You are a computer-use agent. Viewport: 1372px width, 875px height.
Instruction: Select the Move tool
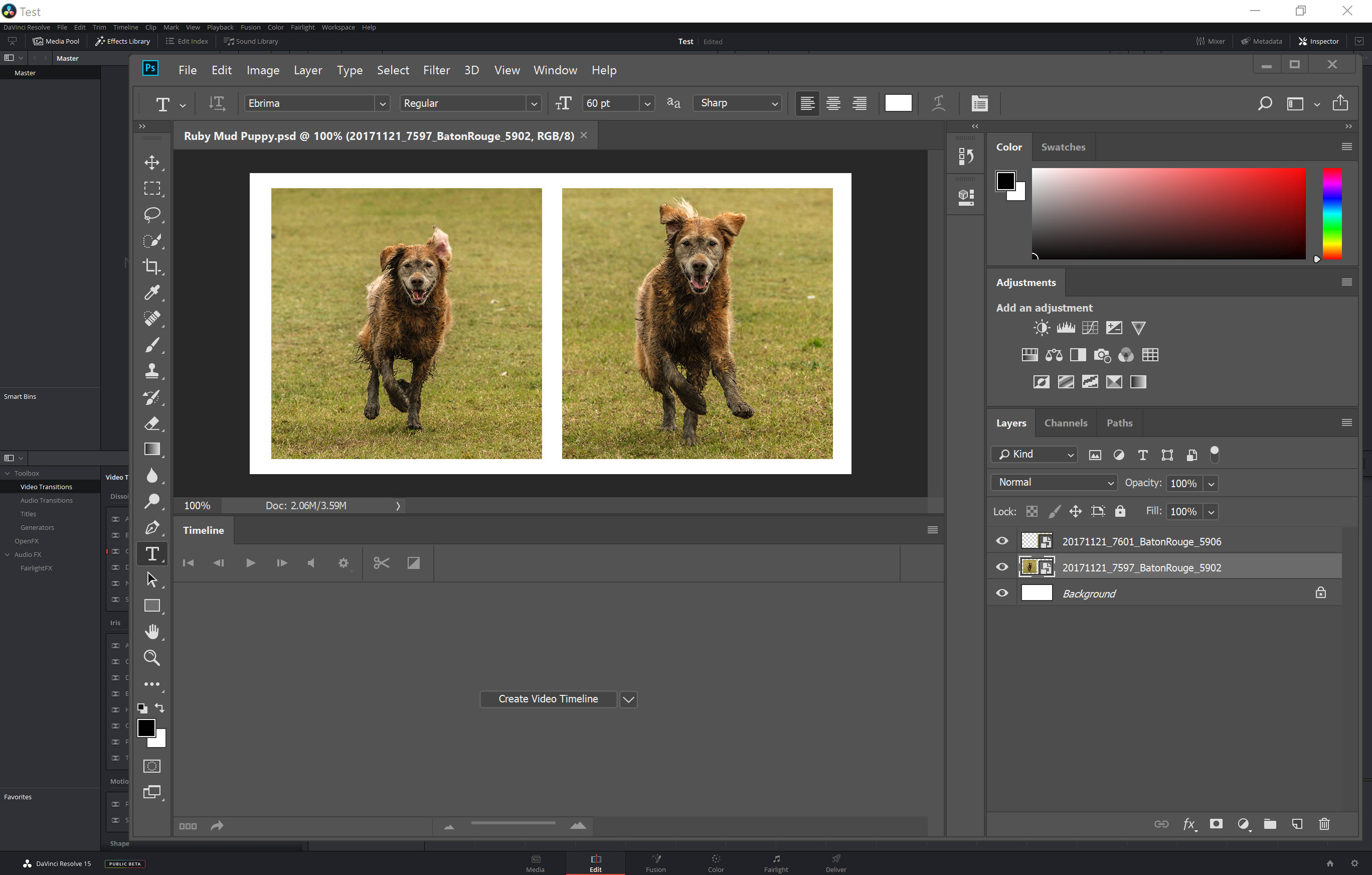(x=151, y=163)
